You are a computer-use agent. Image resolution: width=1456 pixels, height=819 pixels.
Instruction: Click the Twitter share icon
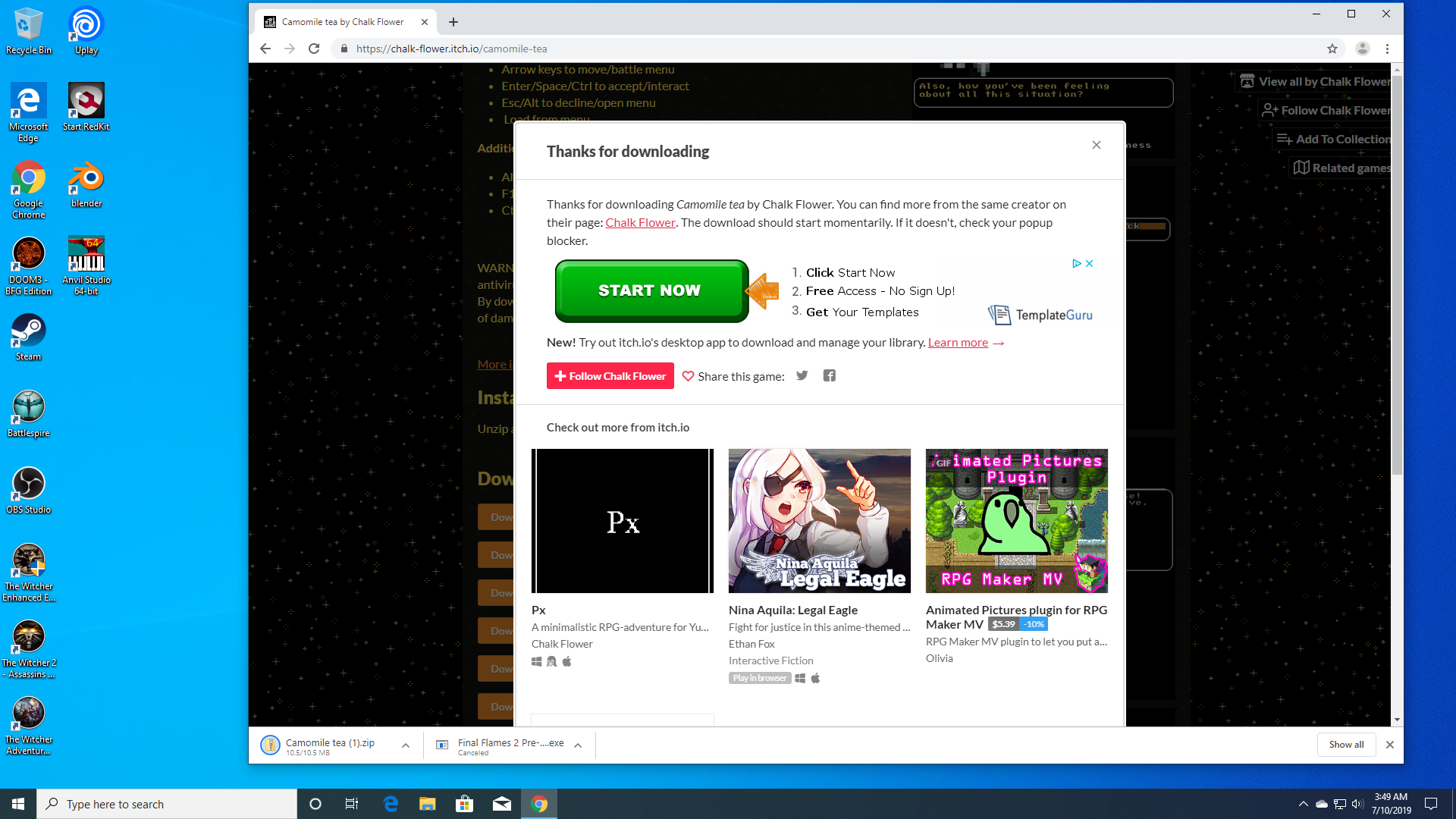point(801,375)
